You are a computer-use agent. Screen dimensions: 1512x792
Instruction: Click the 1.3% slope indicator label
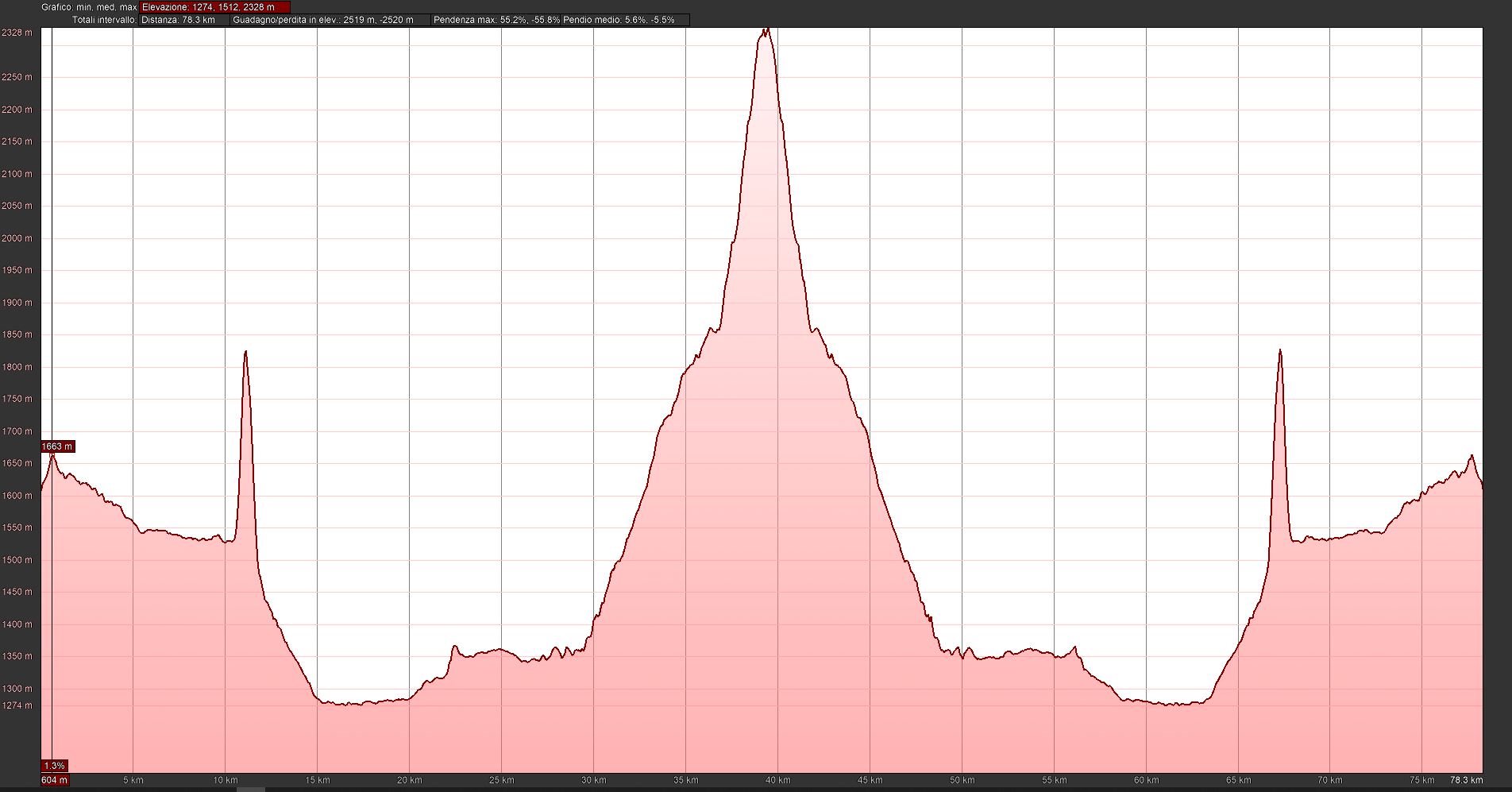pyautogui.click(x=54, y=766)
